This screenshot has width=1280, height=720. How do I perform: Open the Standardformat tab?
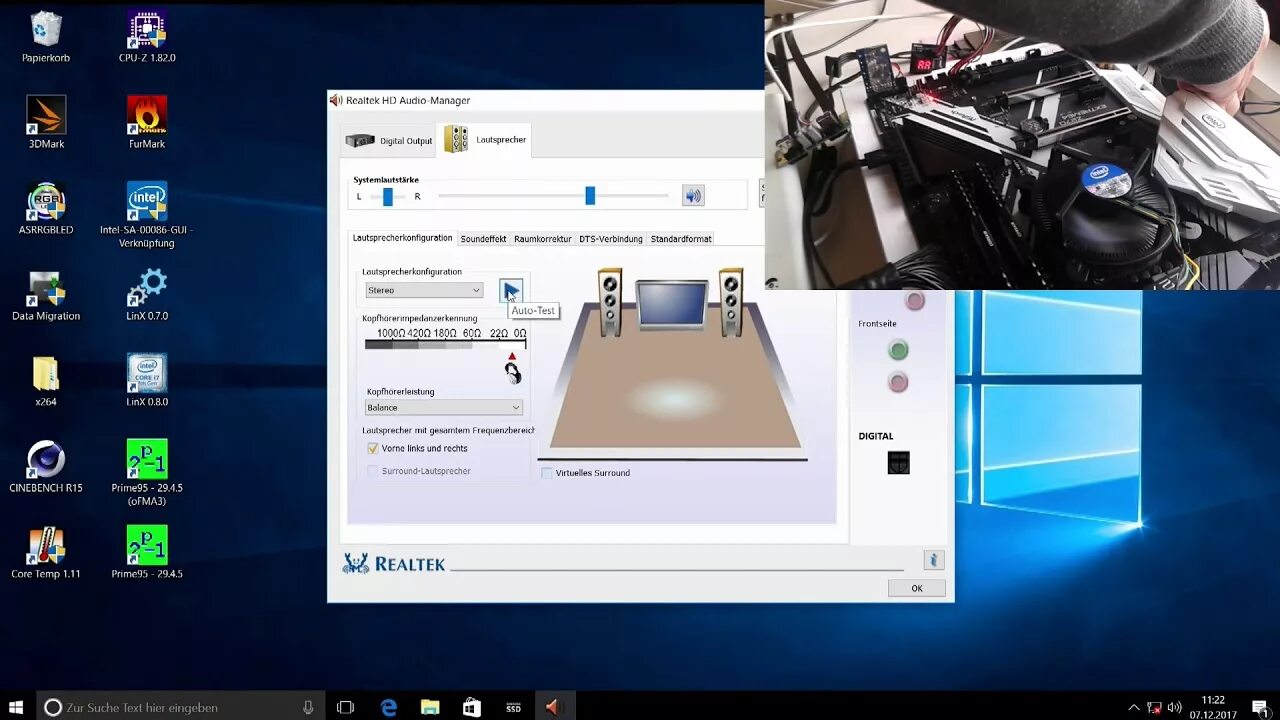tap(681, 239)
